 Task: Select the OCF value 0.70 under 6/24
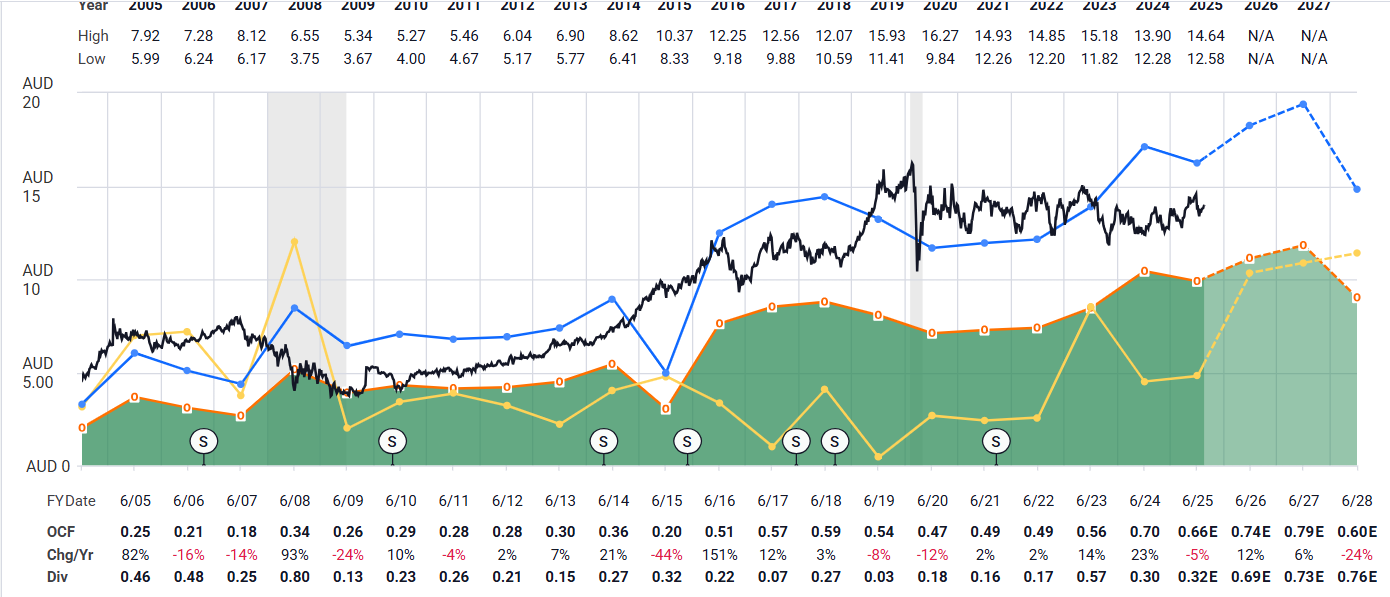click(x=1144, y=528)
